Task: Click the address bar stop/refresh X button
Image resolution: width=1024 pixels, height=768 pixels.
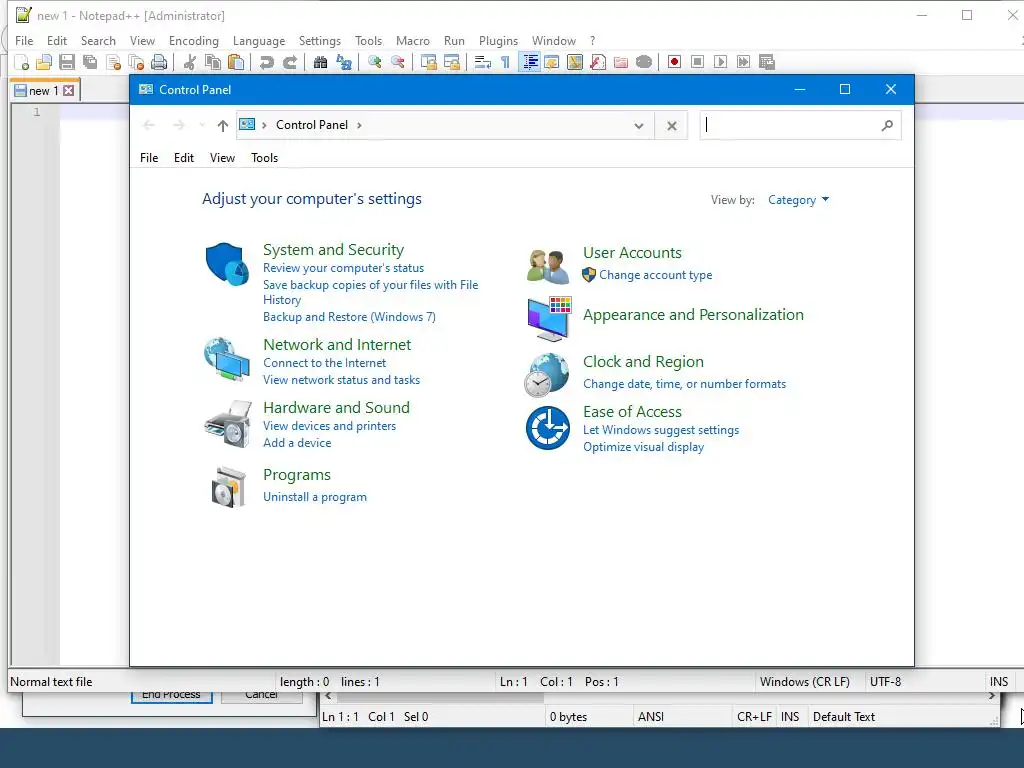Action: point(671,125)
